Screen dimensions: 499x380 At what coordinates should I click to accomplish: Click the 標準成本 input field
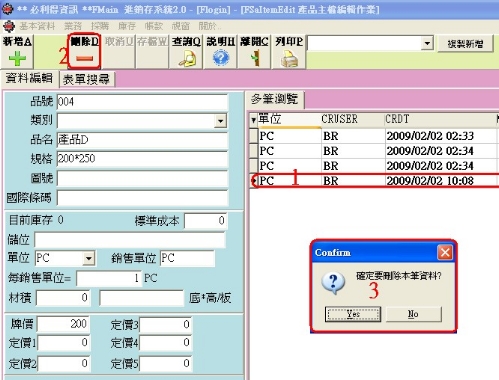tap(205, 221)
